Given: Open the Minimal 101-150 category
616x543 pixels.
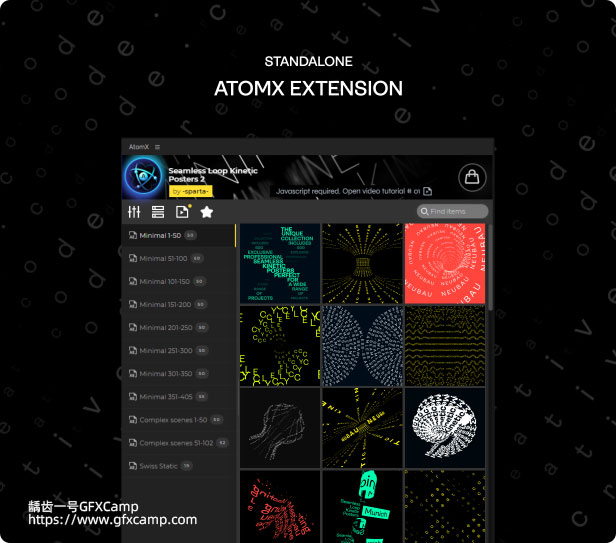Looking at the screenshot, I should coord(179,281).
